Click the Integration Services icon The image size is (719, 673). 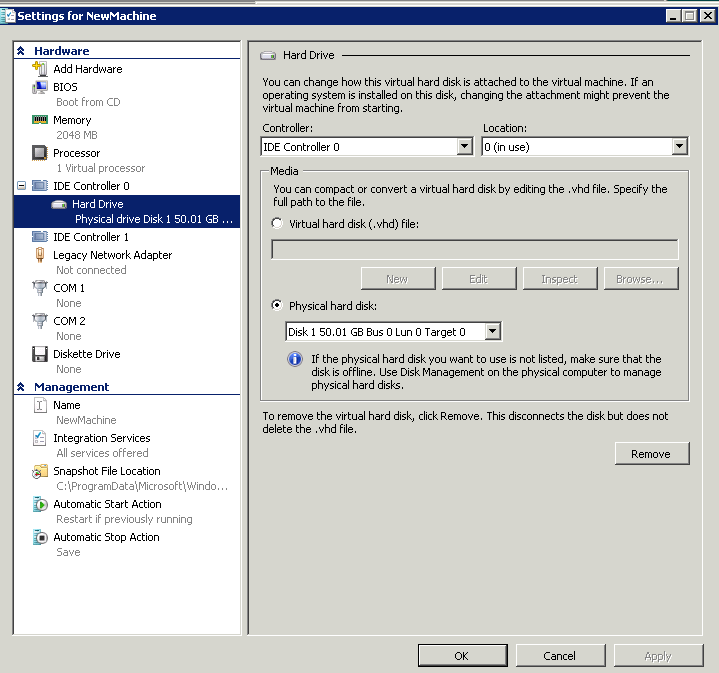[40, 438]
